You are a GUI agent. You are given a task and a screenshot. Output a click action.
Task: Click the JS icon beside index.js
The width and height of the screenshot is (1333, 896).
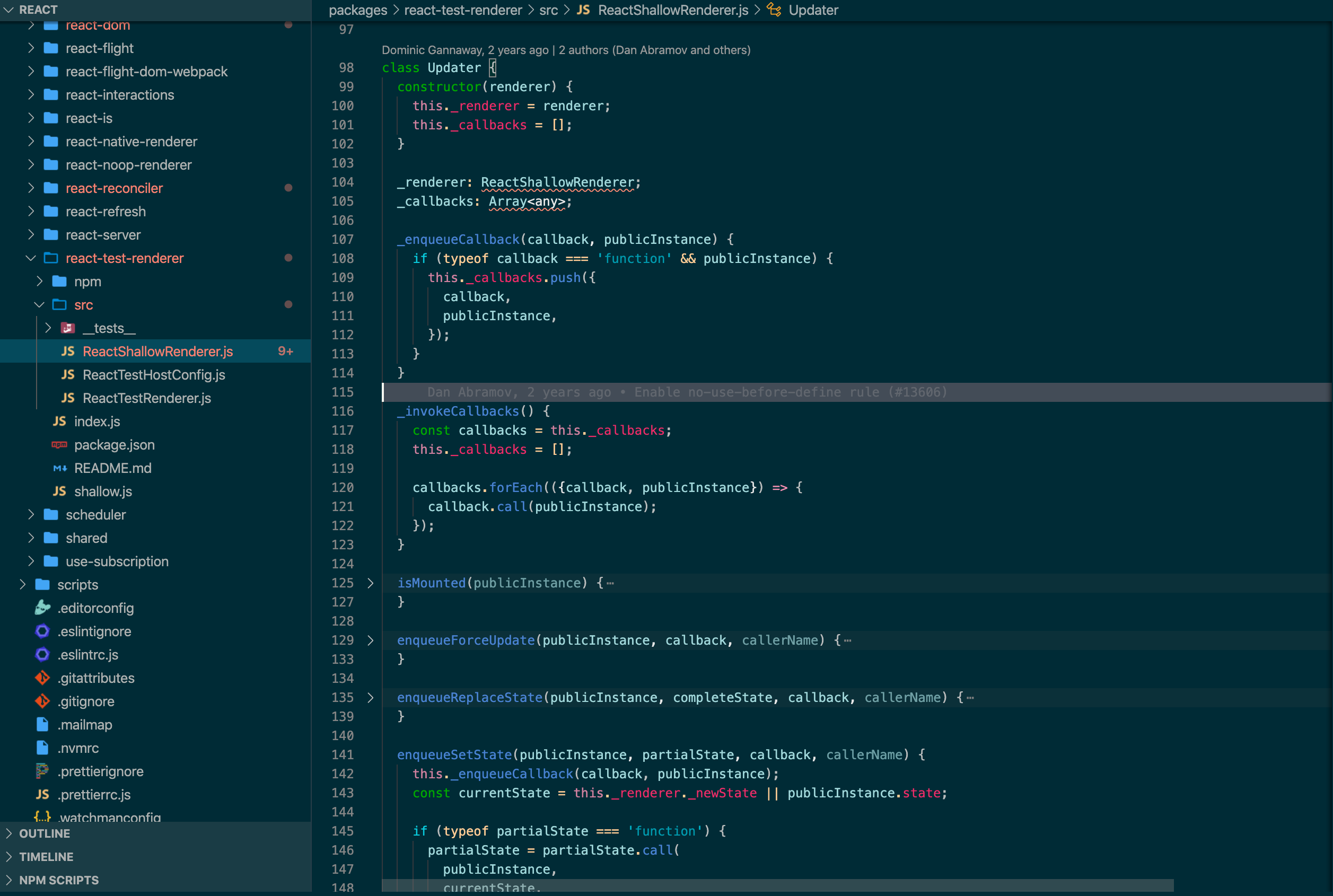[59, 421]
